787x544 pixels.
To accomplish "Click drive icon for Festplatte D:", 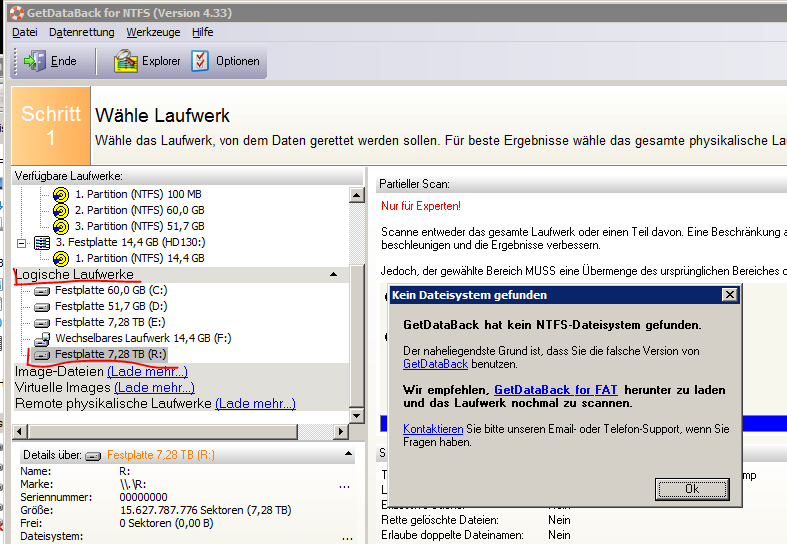I will [42, 307].
